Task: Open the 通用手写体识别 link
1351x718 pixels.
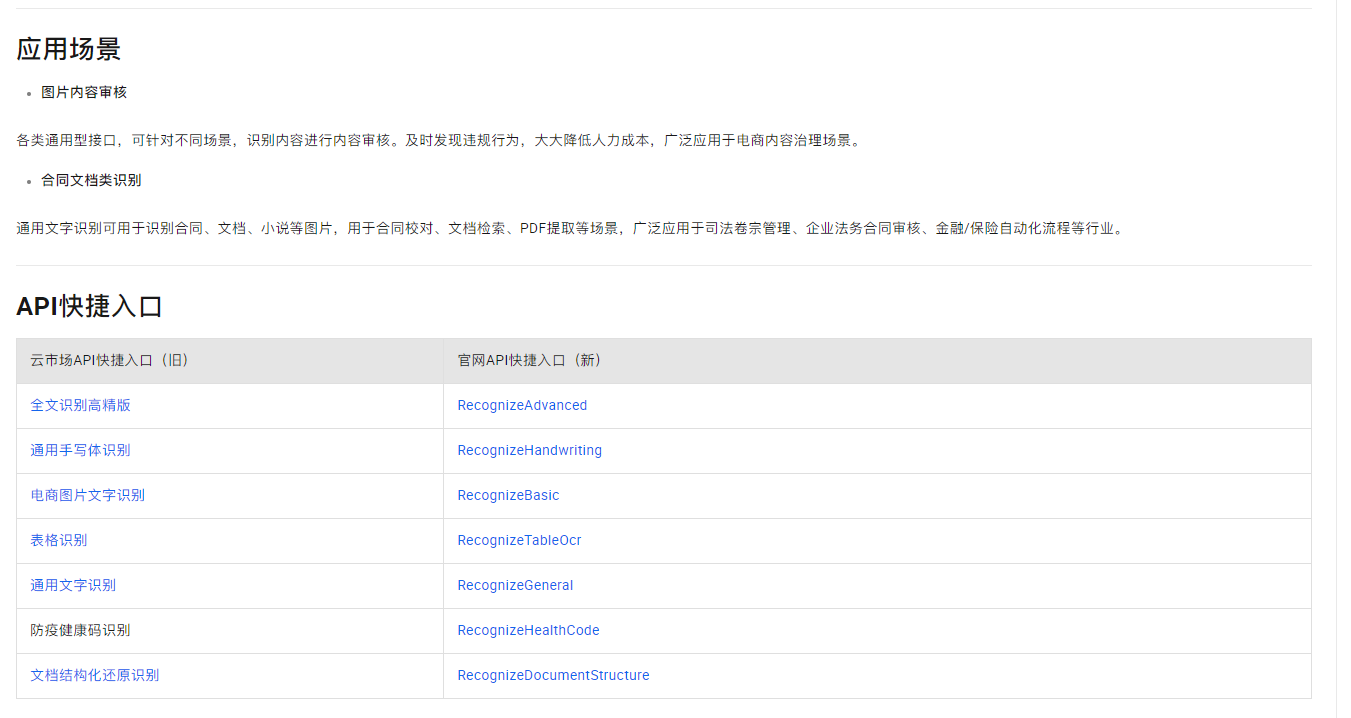Action: pos(81,450)
